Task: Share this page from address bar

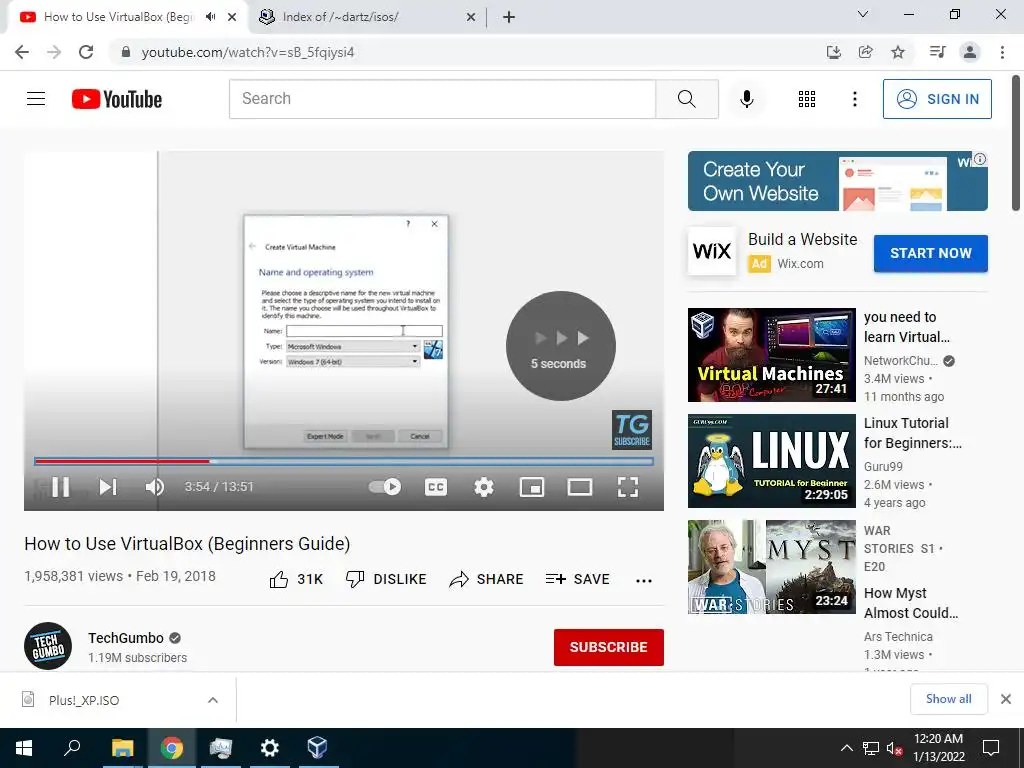Action: point(865,52)
